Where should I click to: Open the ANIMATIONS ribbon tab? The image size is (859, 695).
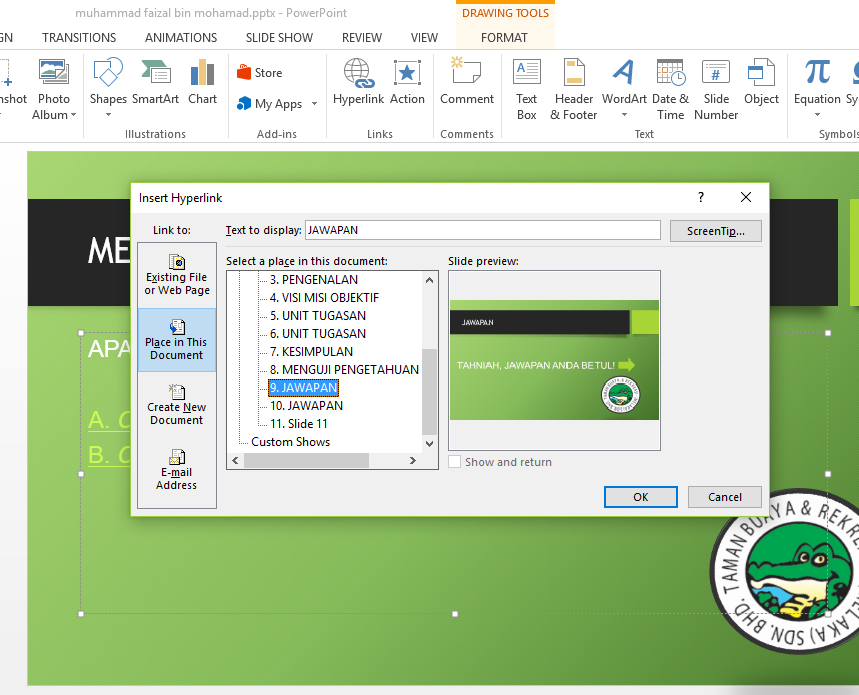(181, 38)
